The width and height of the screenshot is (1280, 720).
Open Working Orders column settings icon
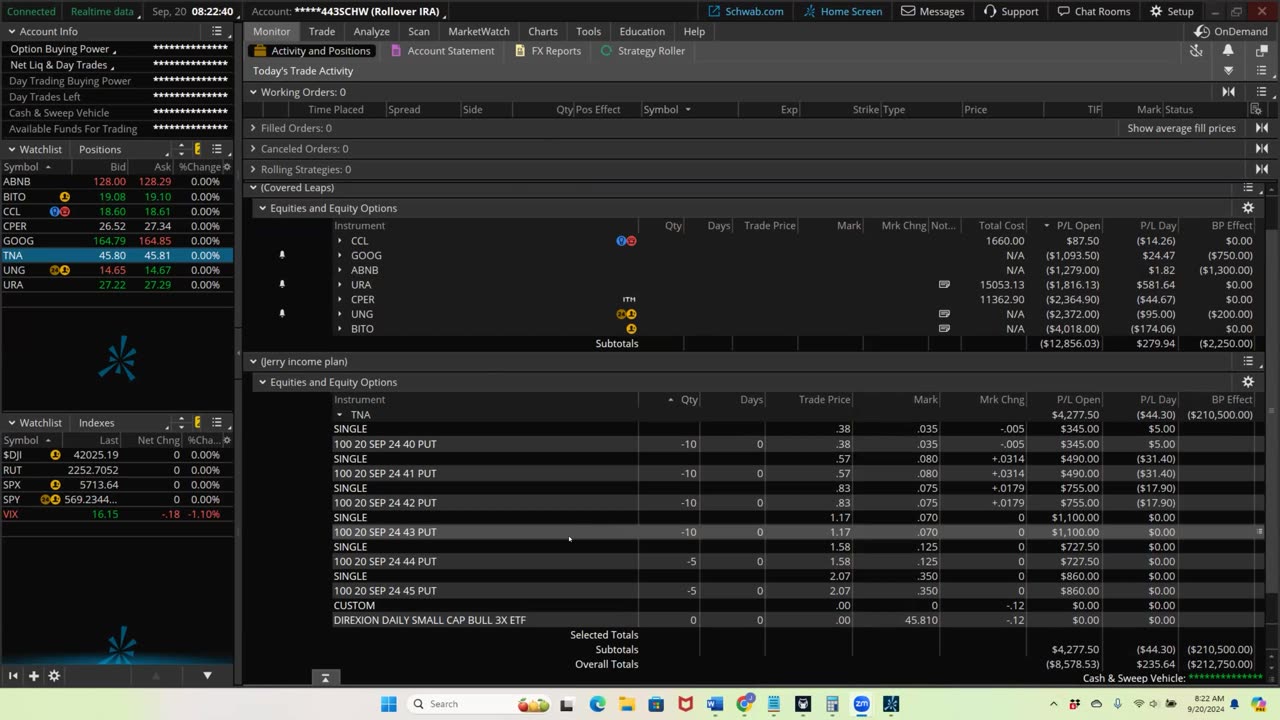point(1257,109)
